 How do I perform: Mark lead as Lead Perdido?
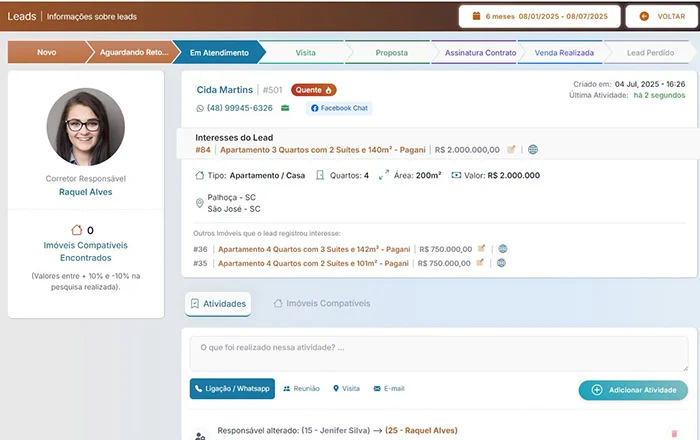click(650, 53)
